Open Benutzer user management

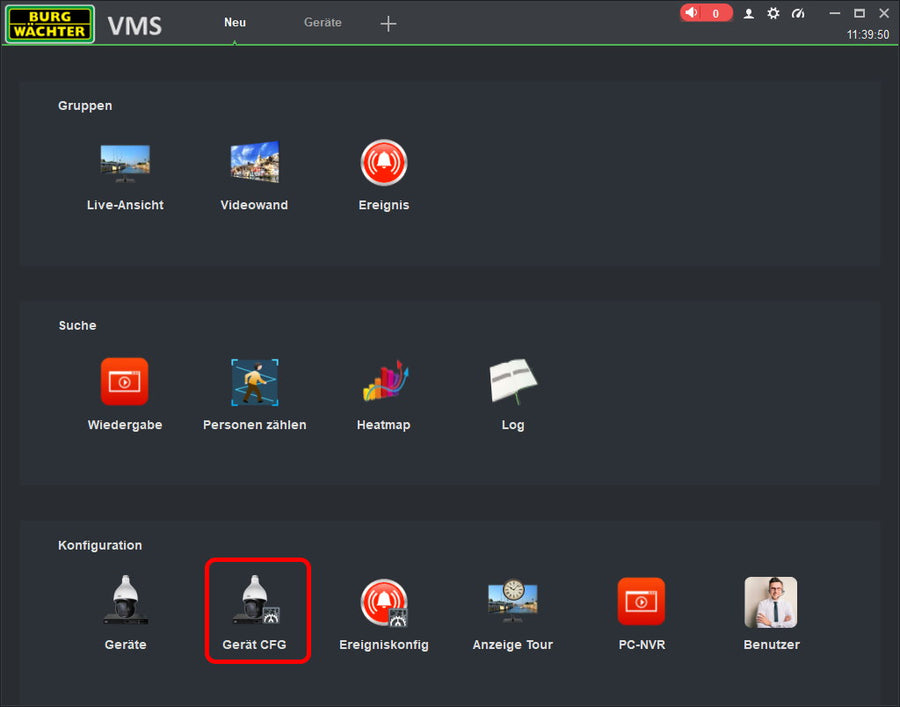click(771, 602)
